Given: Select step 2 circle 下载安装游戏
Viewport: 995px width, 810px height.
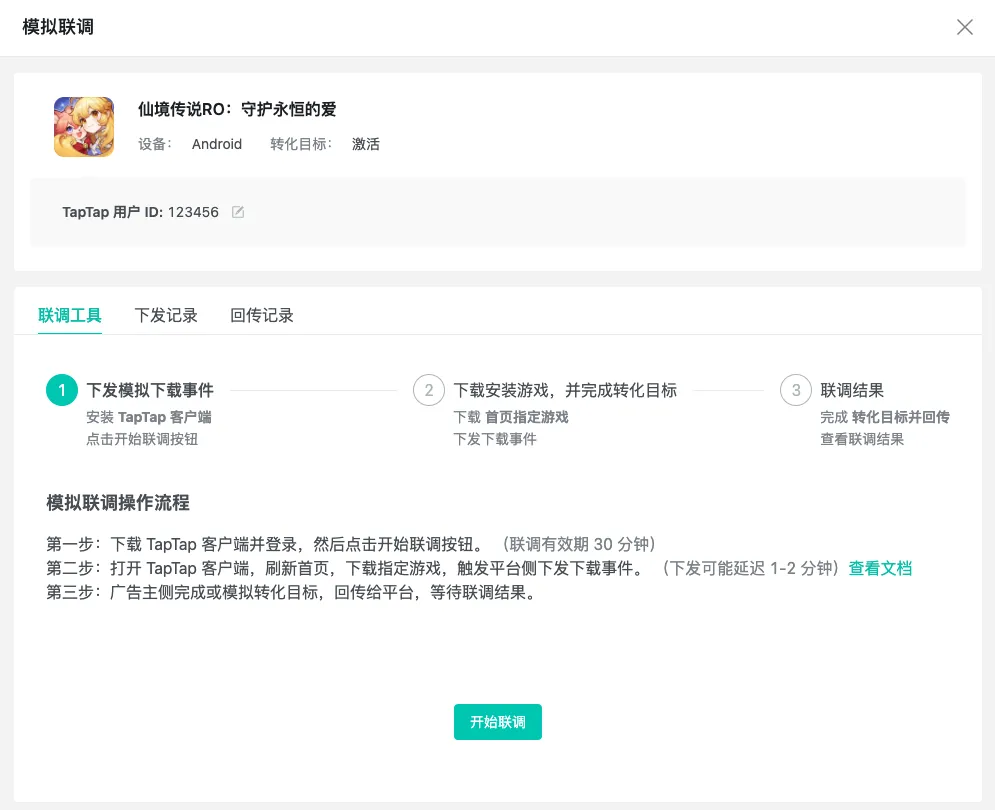Looking at the screenshot, I should tap(428, 390).
